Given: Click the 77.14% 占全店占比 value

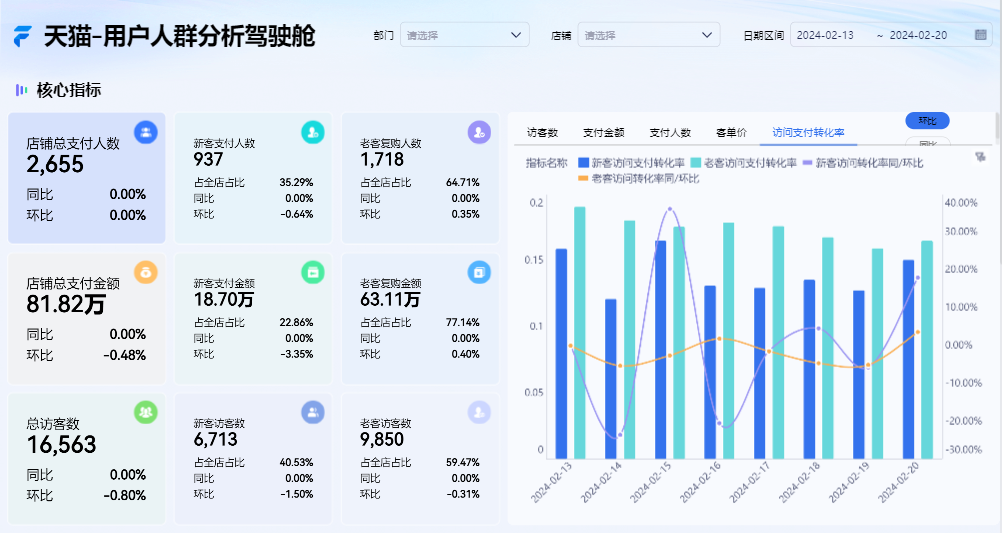Looking at the screenshot, I should (x=463, y=323).
